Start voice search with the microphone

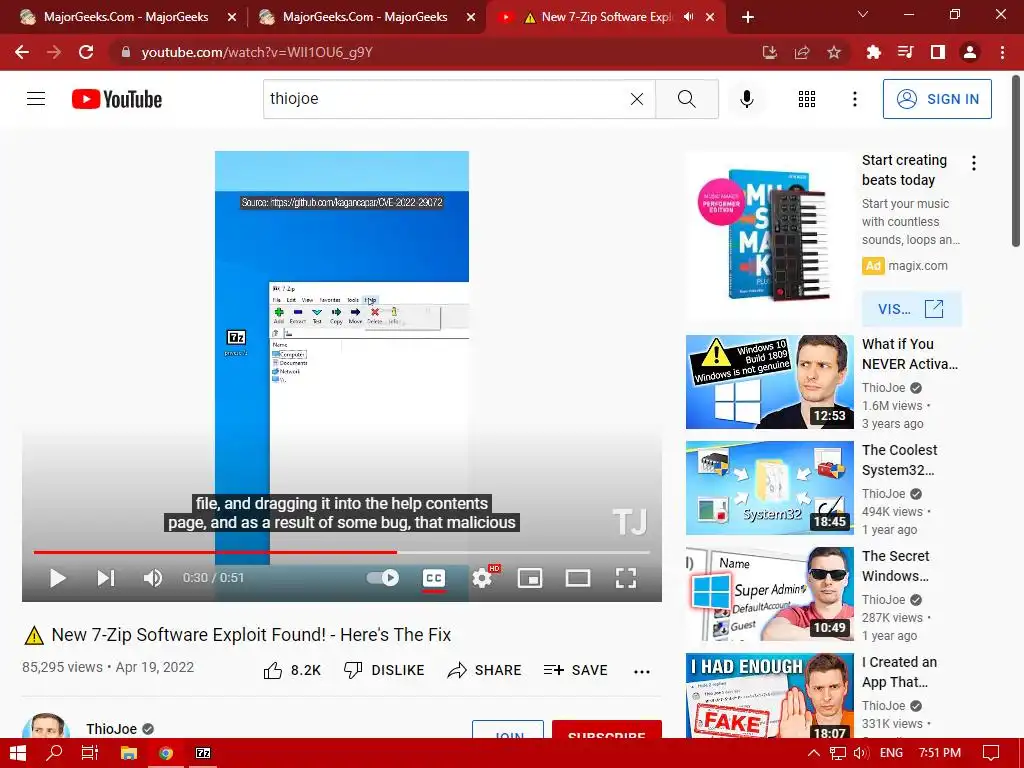(x=746, y=99)
